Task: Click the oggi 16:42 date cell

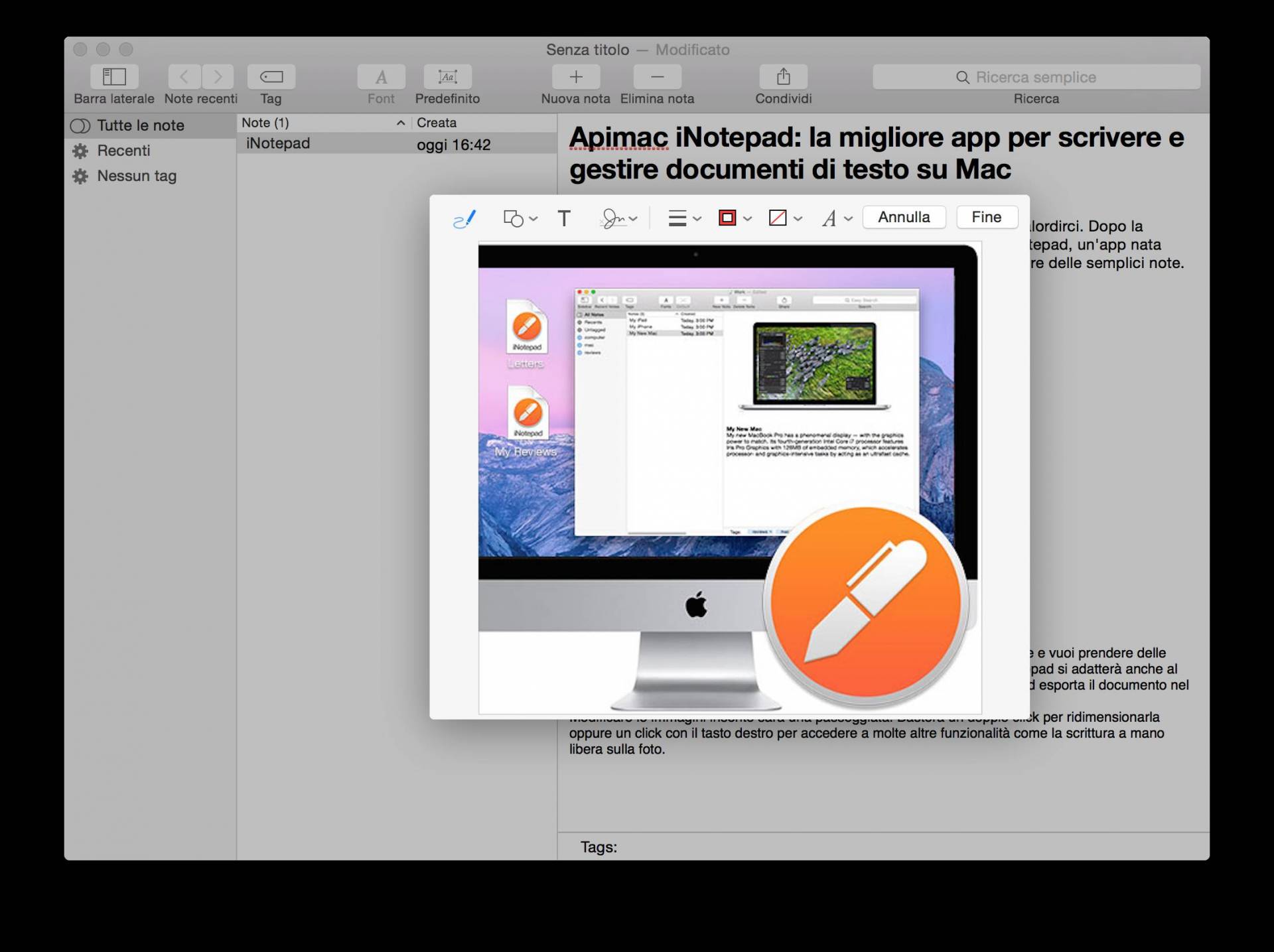Action: (454, 145)
